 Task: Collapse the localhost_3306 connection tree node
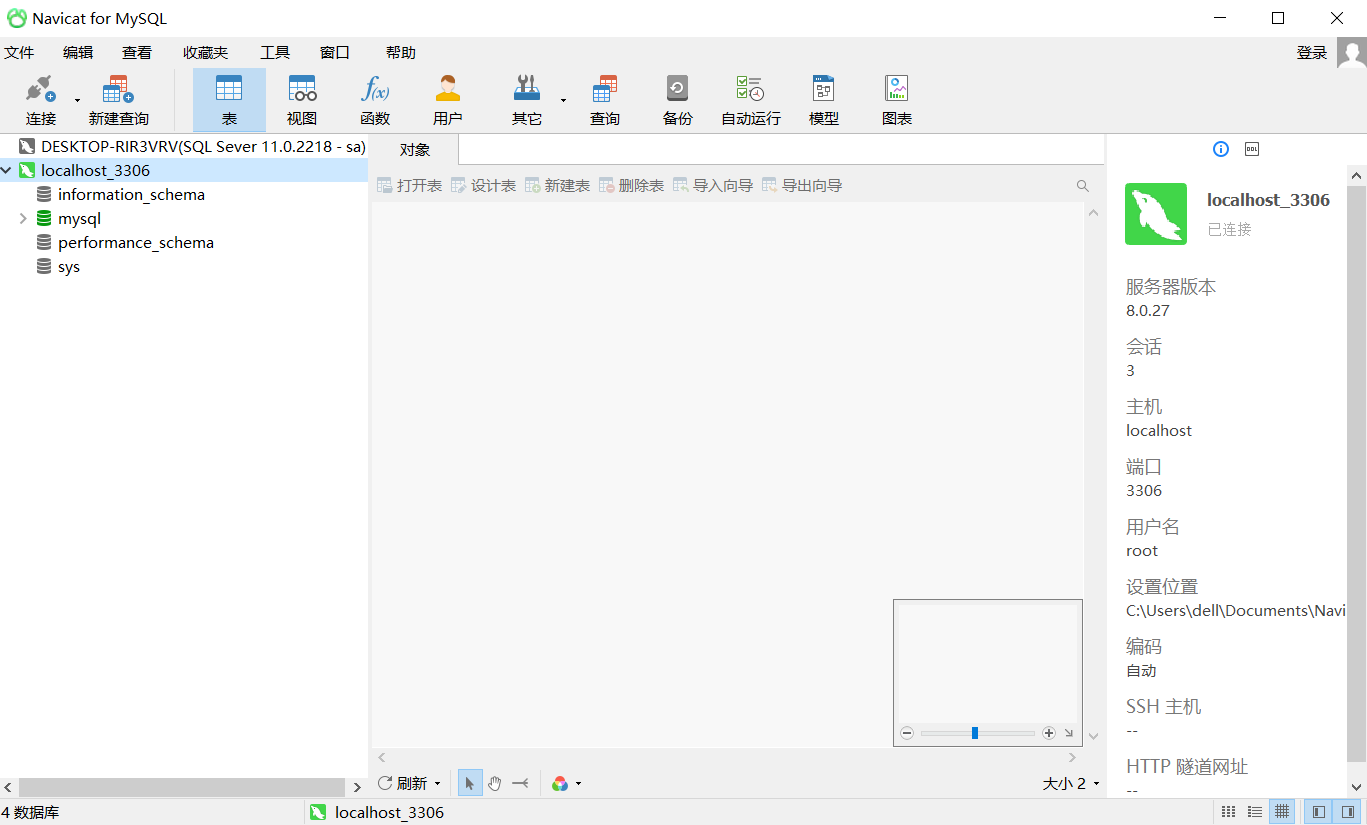(x=8, y=171)
